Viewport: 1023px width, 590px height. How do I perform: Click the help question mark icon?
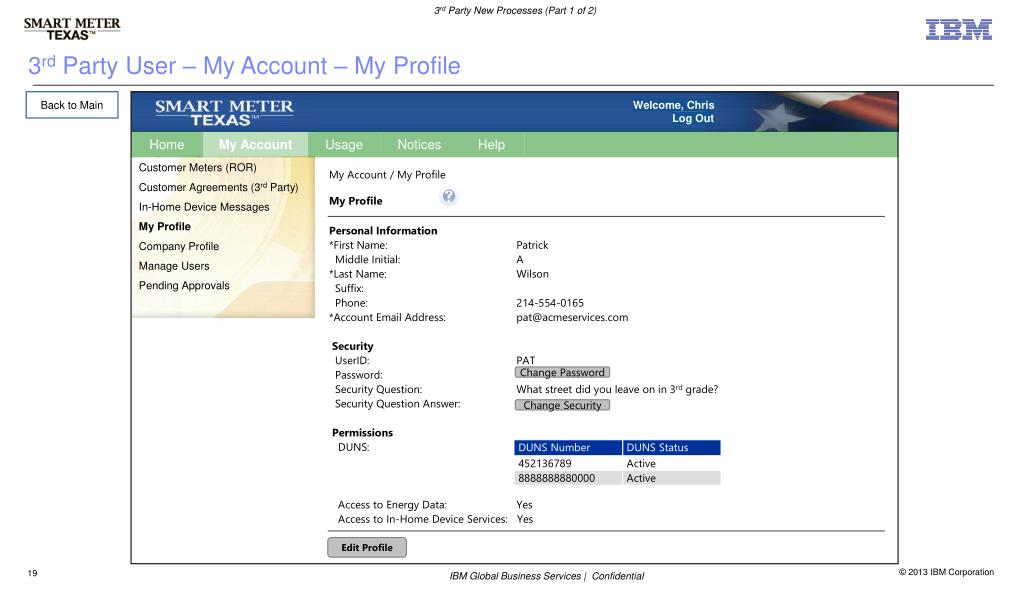[448, 196]
